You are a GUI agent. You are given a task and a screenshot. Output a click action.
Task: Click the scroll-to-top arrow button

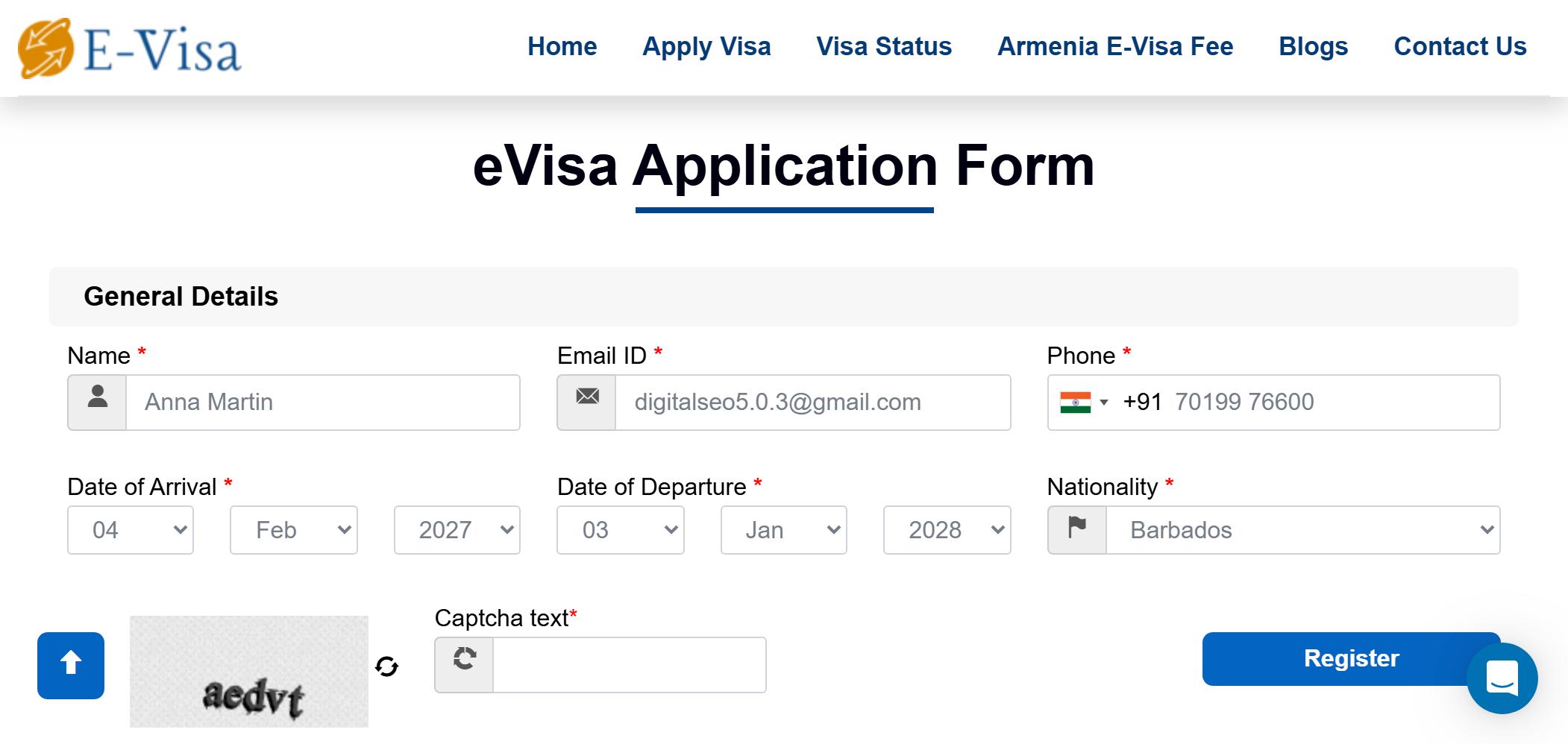click(71, 665)
